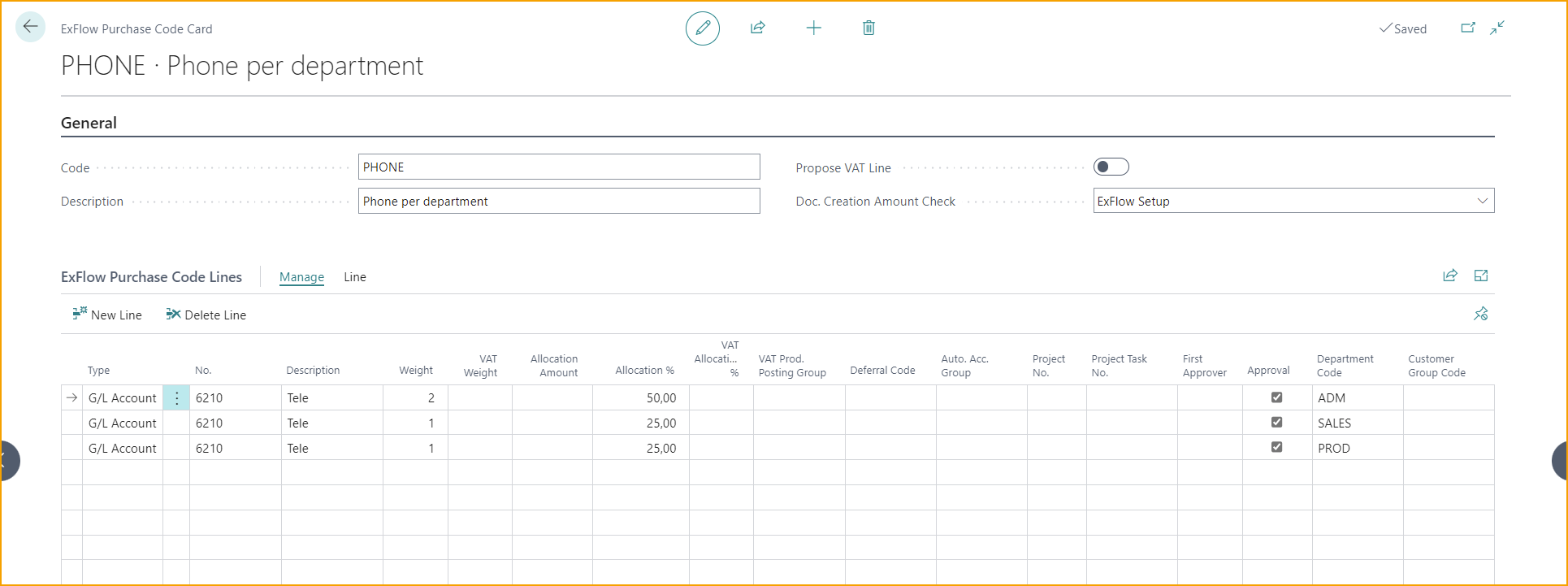Click the share icon in header
Screen dimensions: 1568x586
[x=758, y=28]
